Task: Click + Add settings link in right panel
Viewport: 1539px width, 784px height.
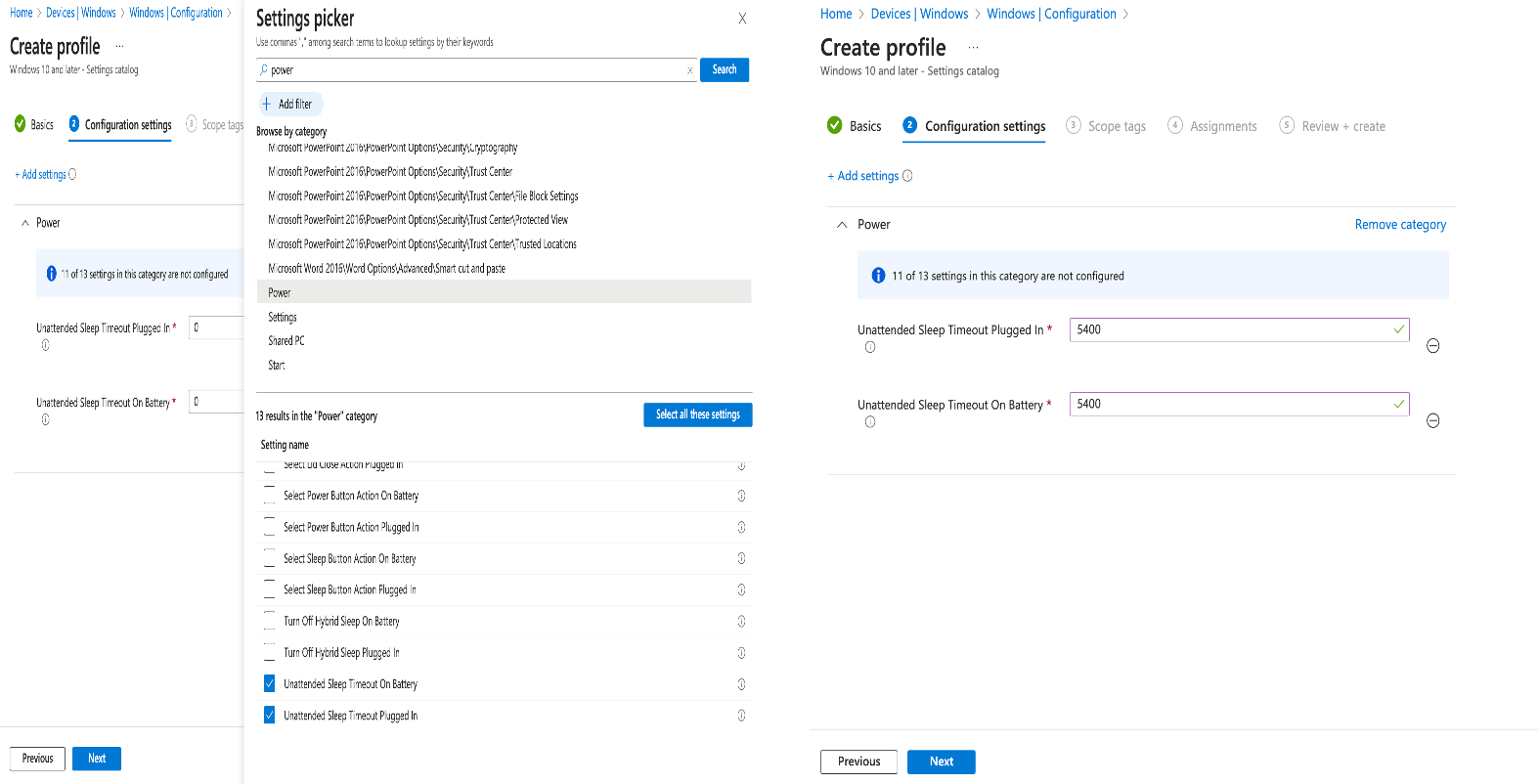Action: tap(862, 176)
